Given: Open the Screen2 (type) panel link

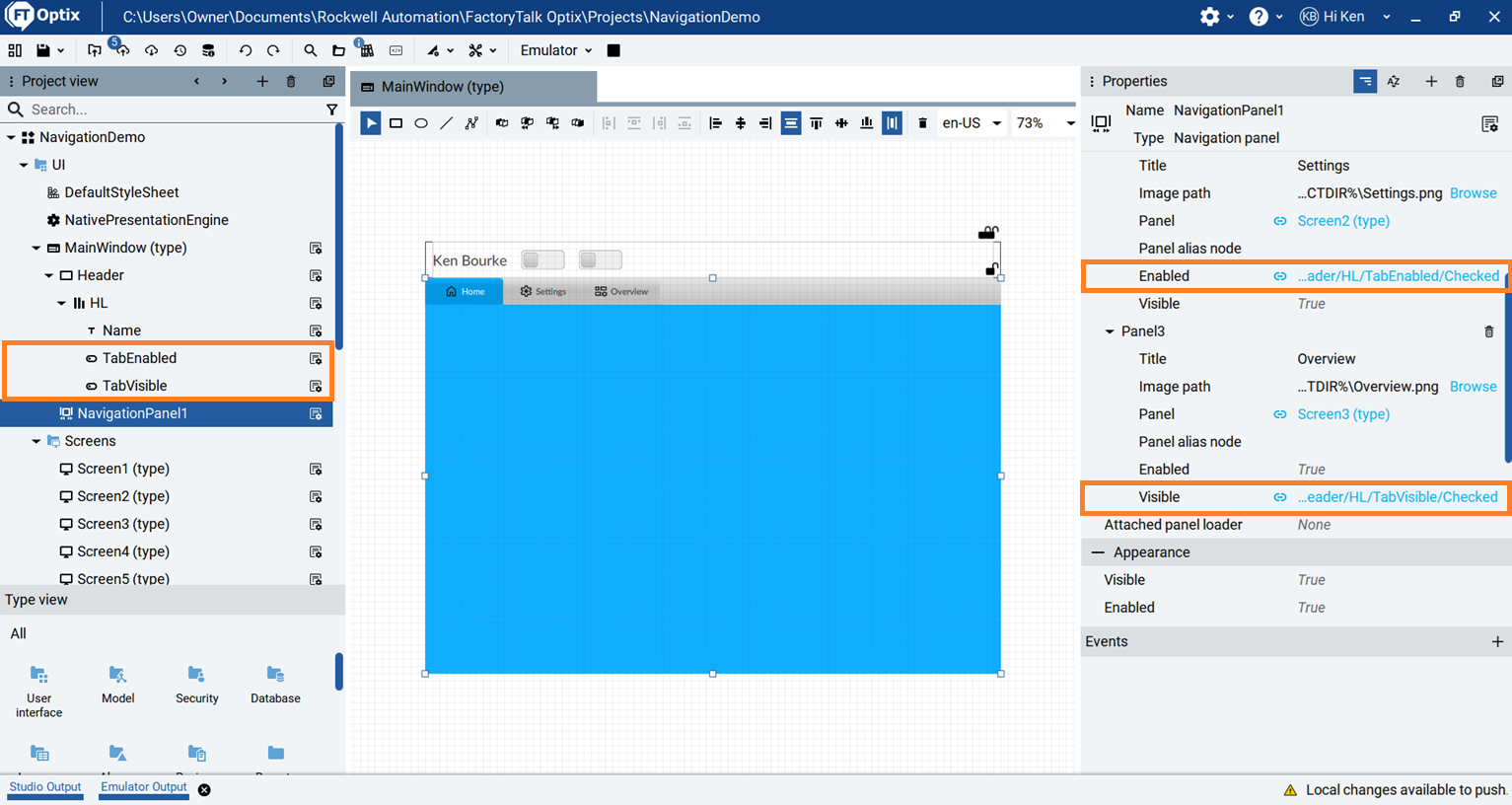Looking at the screenshot, I should click(1343, 221).
